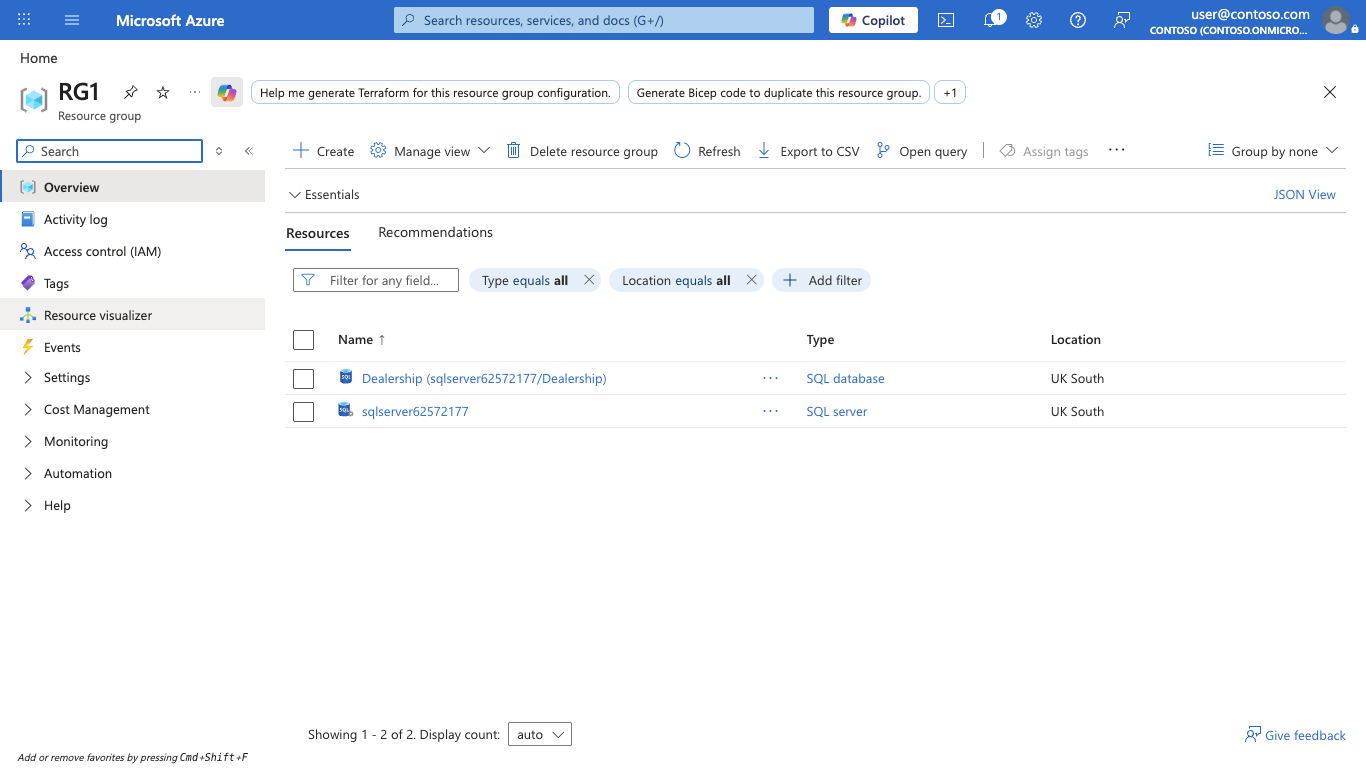Launch Cloud Shell from the top bar
Image resolution: width=1366 pixels, height=768 pixels.
946,20
